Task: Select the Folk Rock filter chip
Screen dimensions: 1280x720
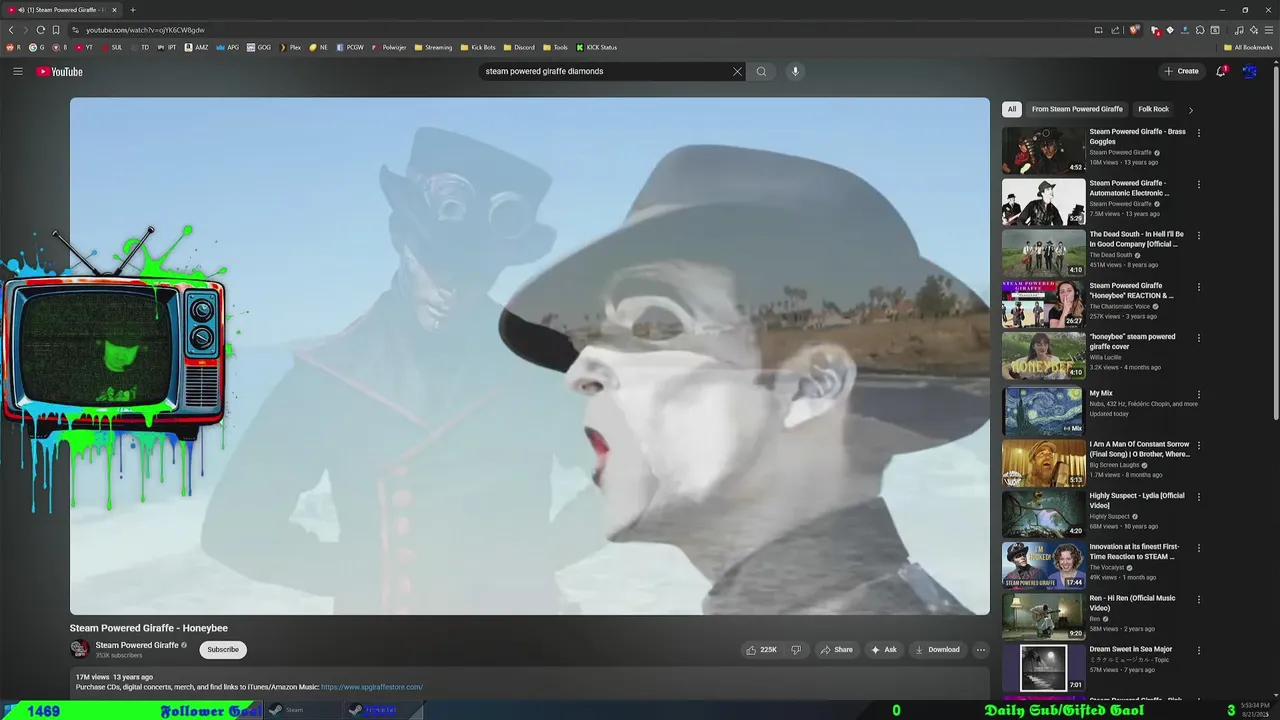Action: (x=1153, y=109)
